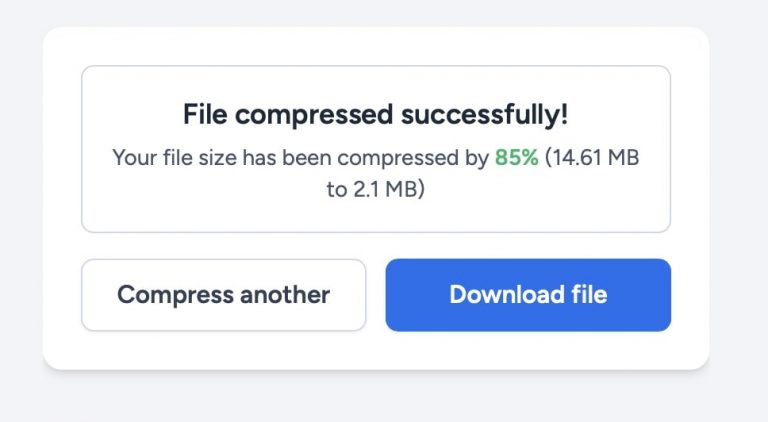768x422 pixels.
Task: Click the word 'File' in the heading
Action: [x=205, y=115]
